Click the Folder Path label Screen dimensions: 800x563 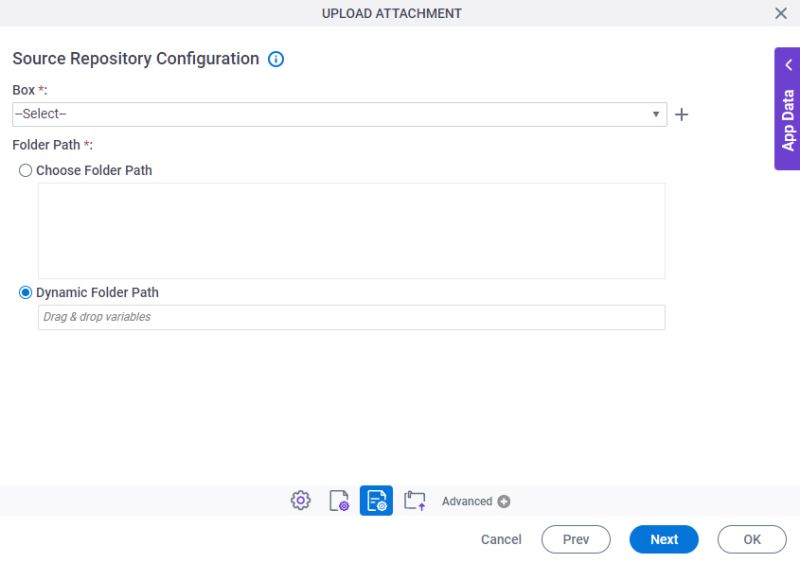point(52,145)
